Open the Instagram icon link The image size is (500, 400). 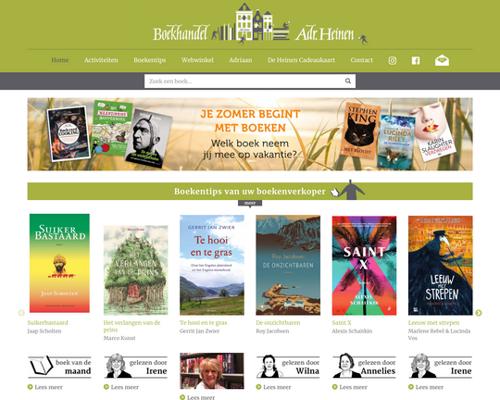tap(392, 60)
